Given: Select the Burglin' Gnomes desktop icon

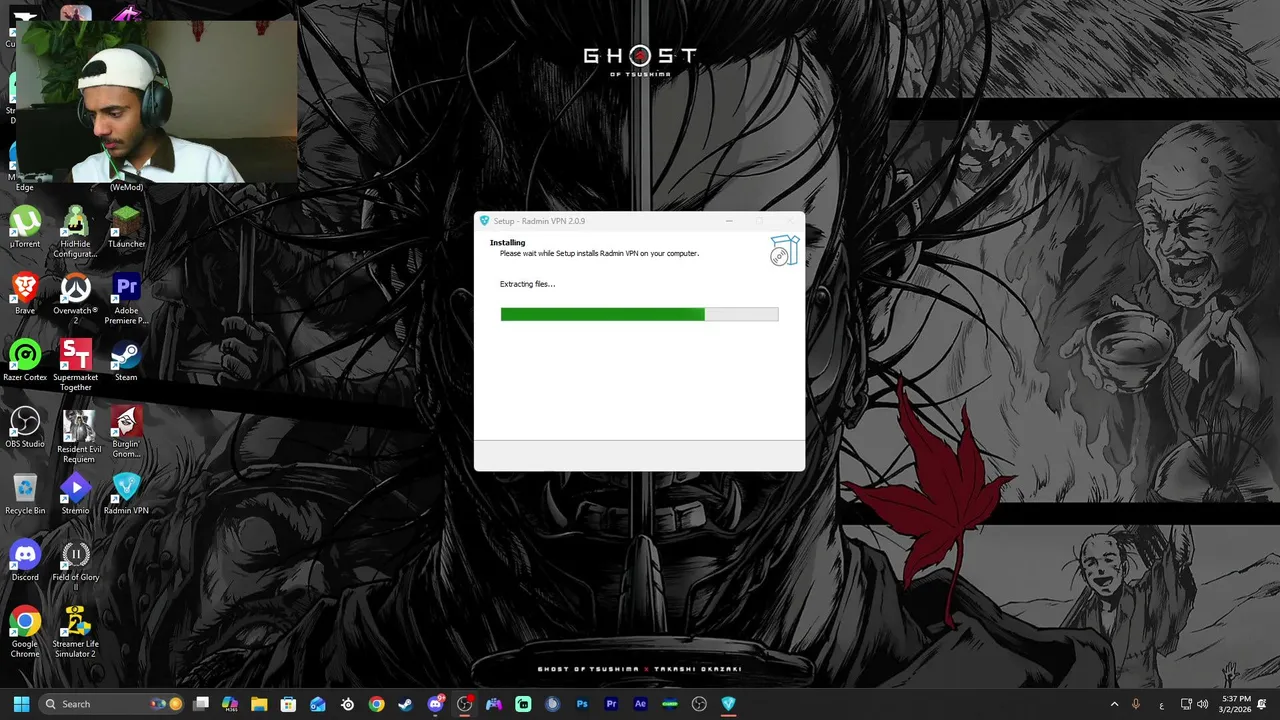Looking at the screenshot, I should pos(126,432).
